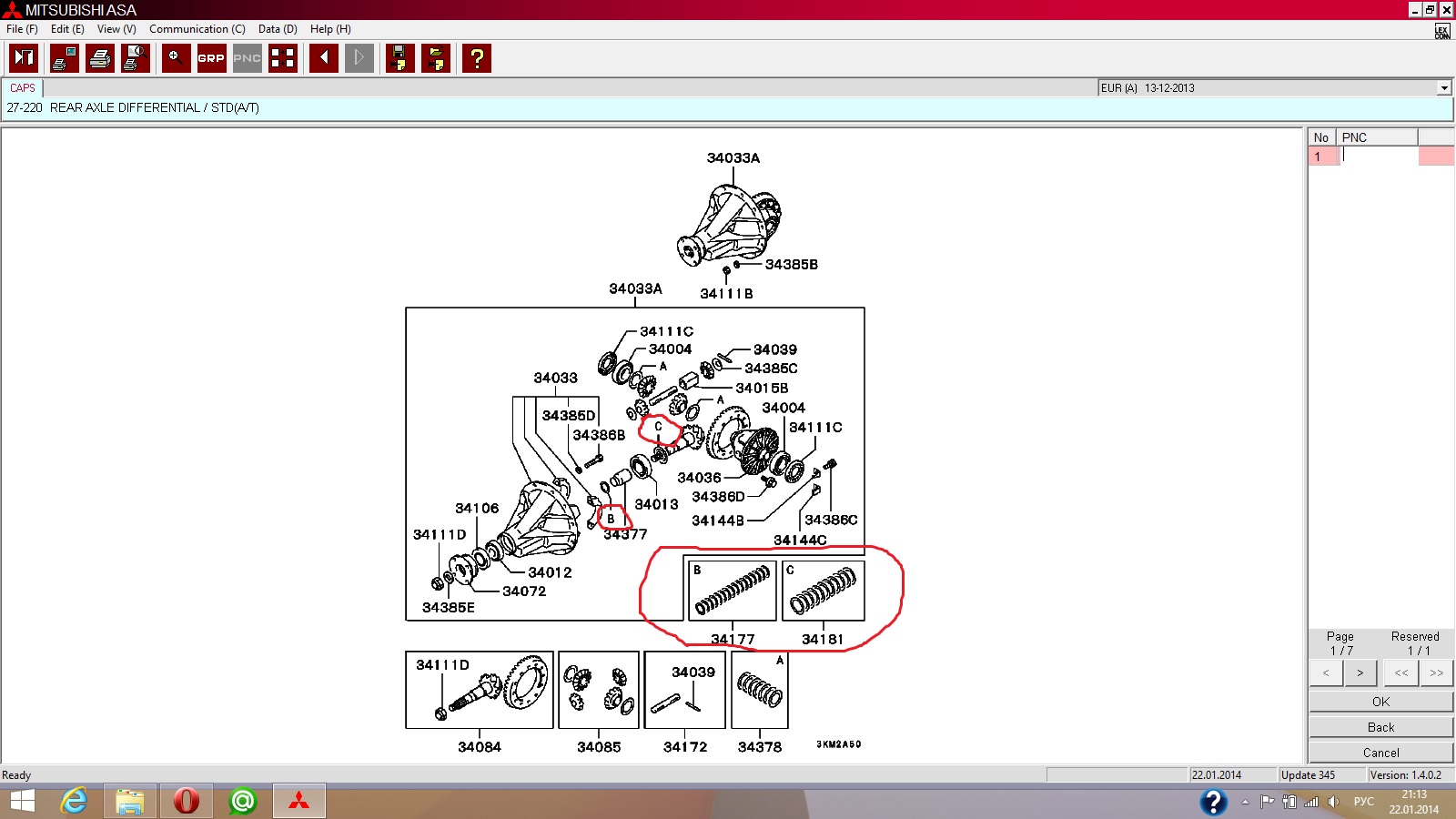Click the zoom magnifier toolbar icon
The width and height of the screenshot is (1456, 819).
click(176, 58)
